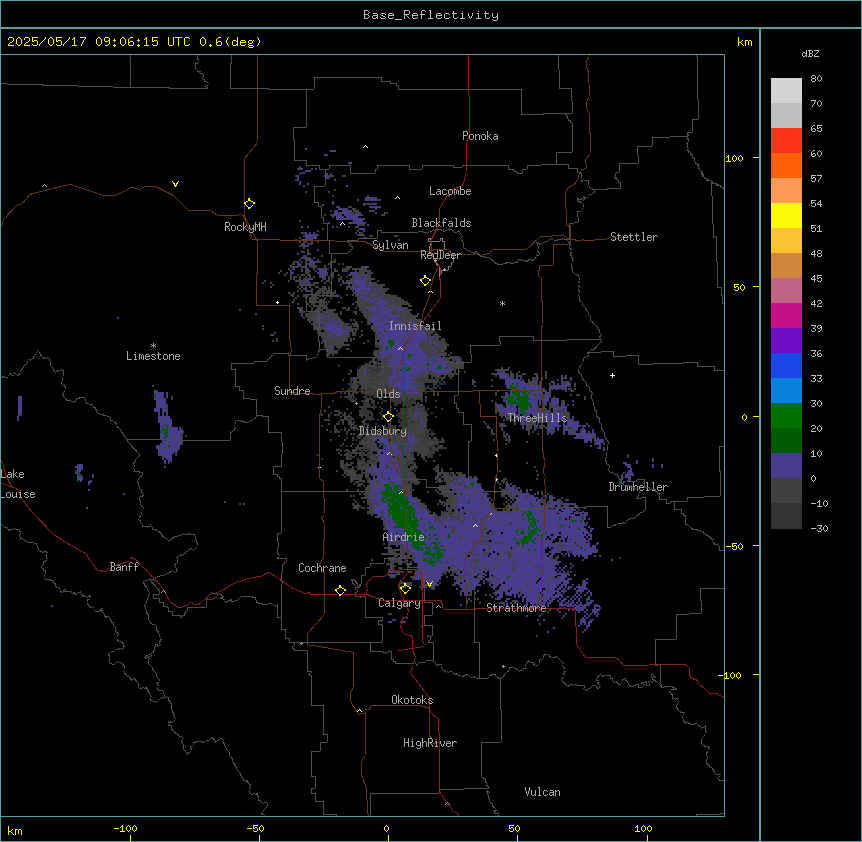The height and width of the screenshot is (842, 862).
Task: Click the Stettler label
Action: point(634,237)
